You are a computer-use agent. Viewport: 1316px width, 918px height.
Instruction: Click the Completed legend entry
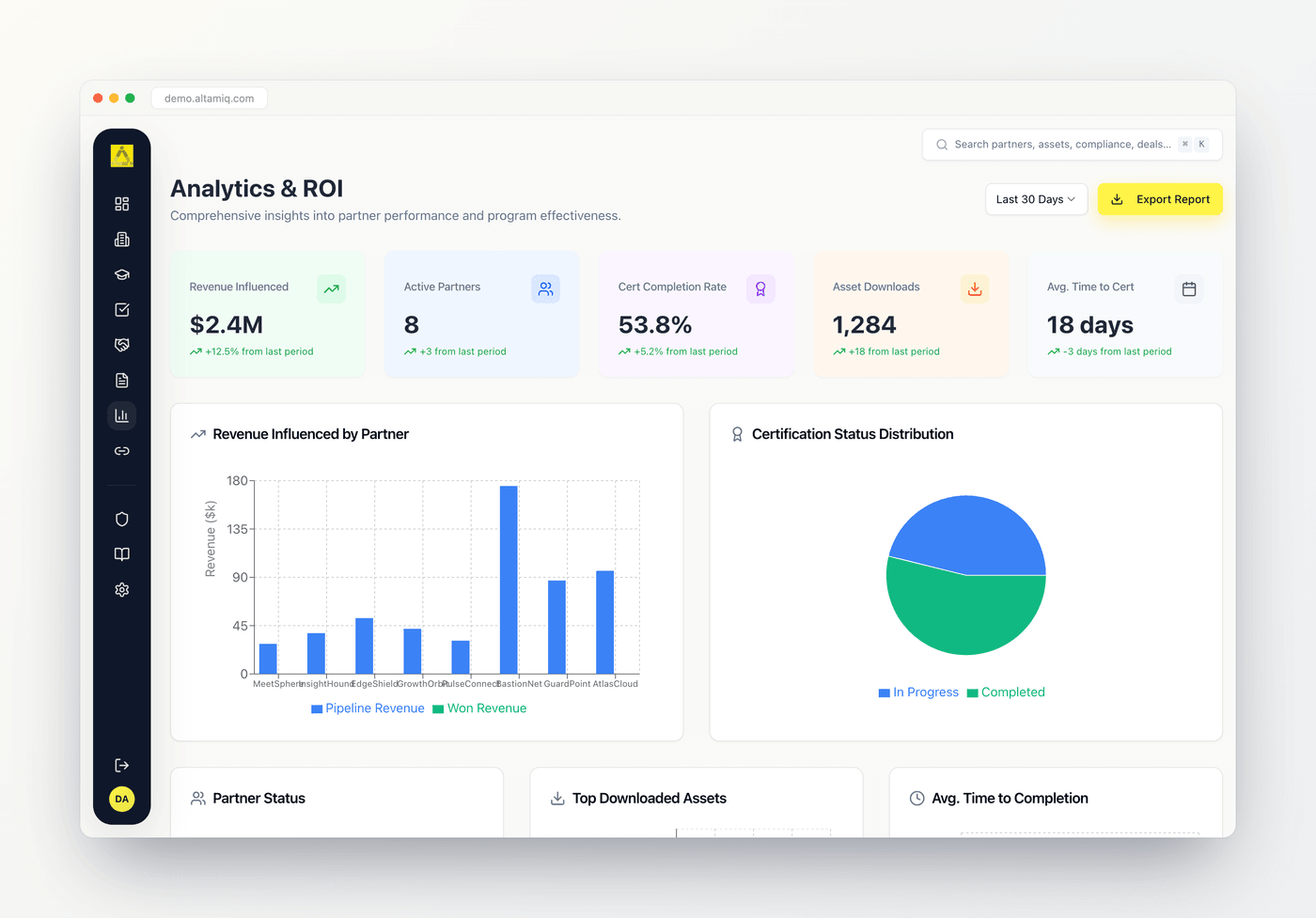(1006, 692)
